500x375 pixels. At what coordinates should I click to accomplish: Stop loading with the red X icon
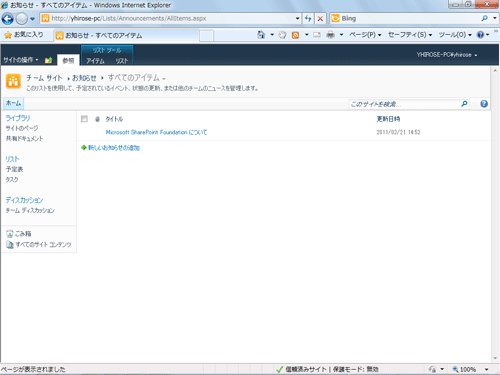[320, 19]
